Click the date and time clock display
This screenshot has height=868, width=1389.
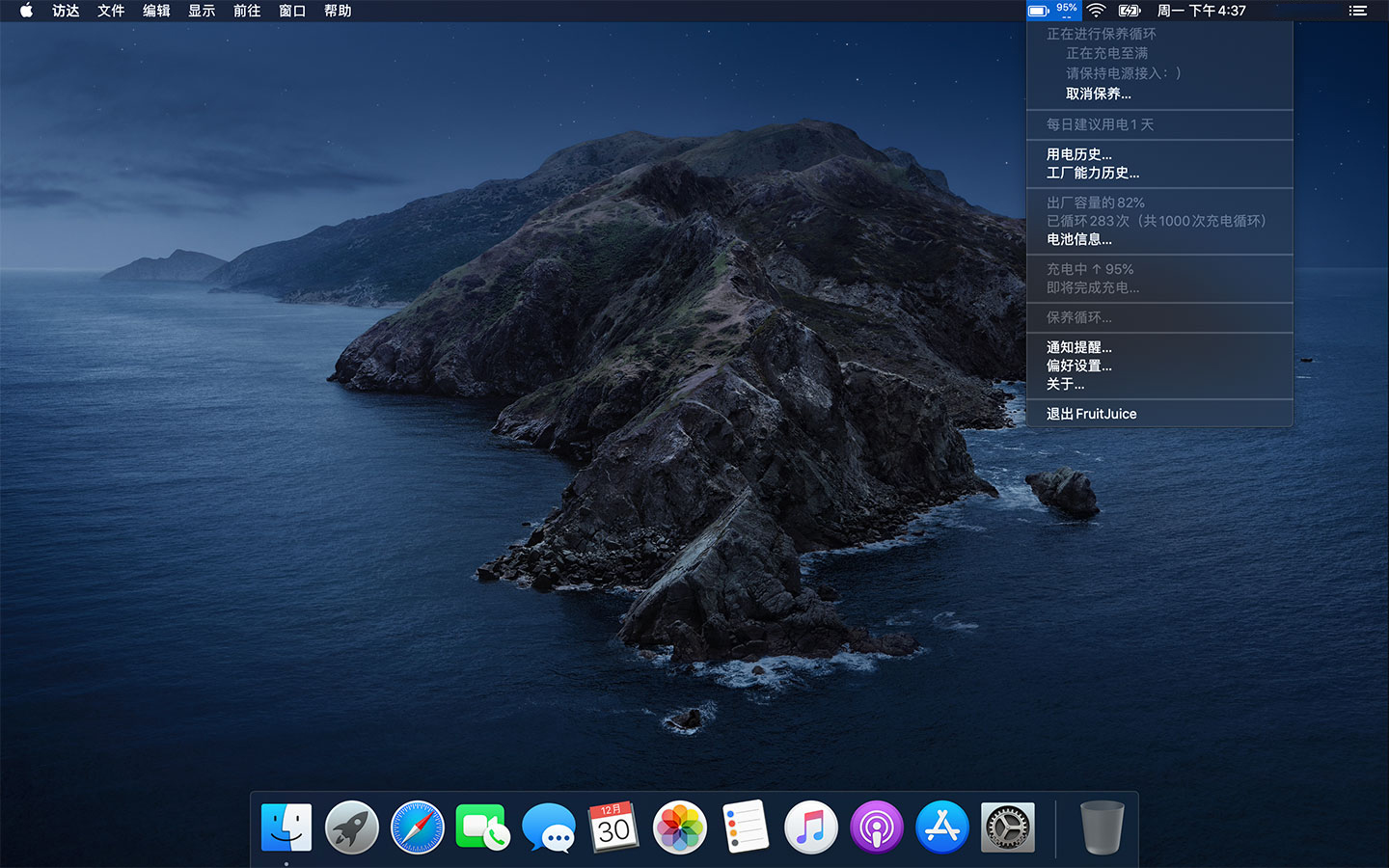[1201, 11]
